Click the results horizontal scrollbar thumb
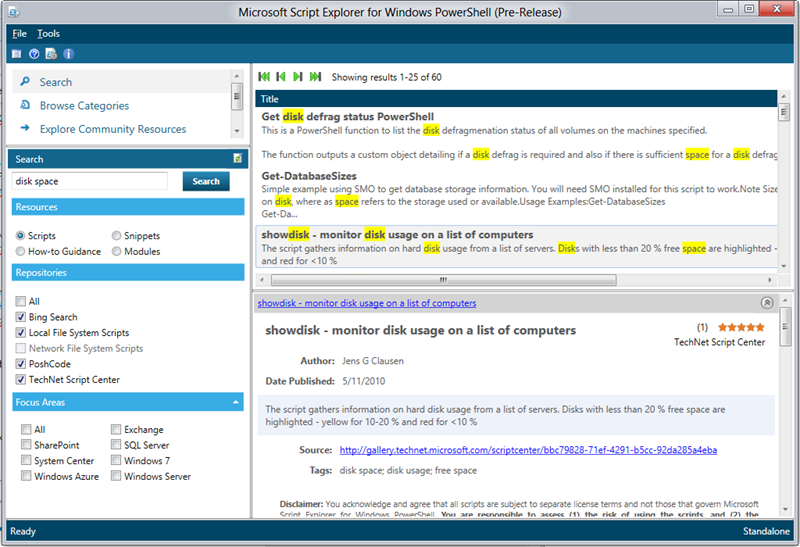Viewport: 800px width, 547px height. click(x=443, y=280)
